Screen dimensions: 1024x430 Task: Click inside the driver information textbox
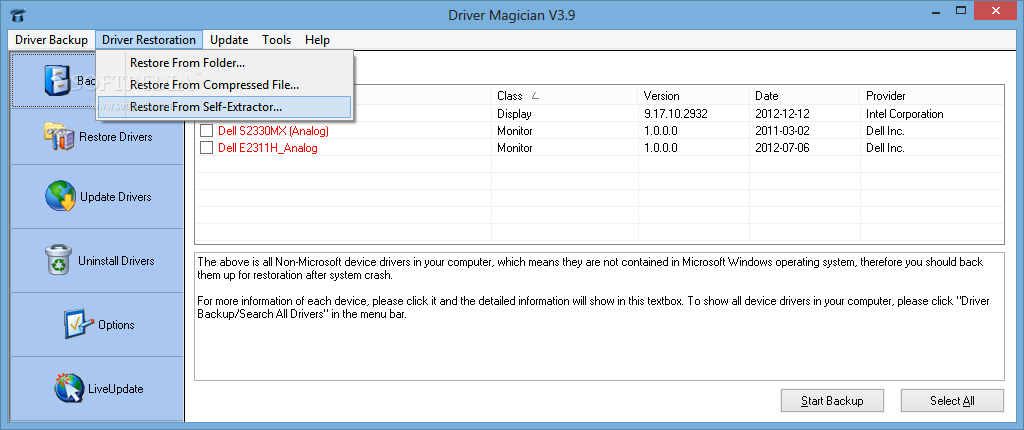point(600,316)
